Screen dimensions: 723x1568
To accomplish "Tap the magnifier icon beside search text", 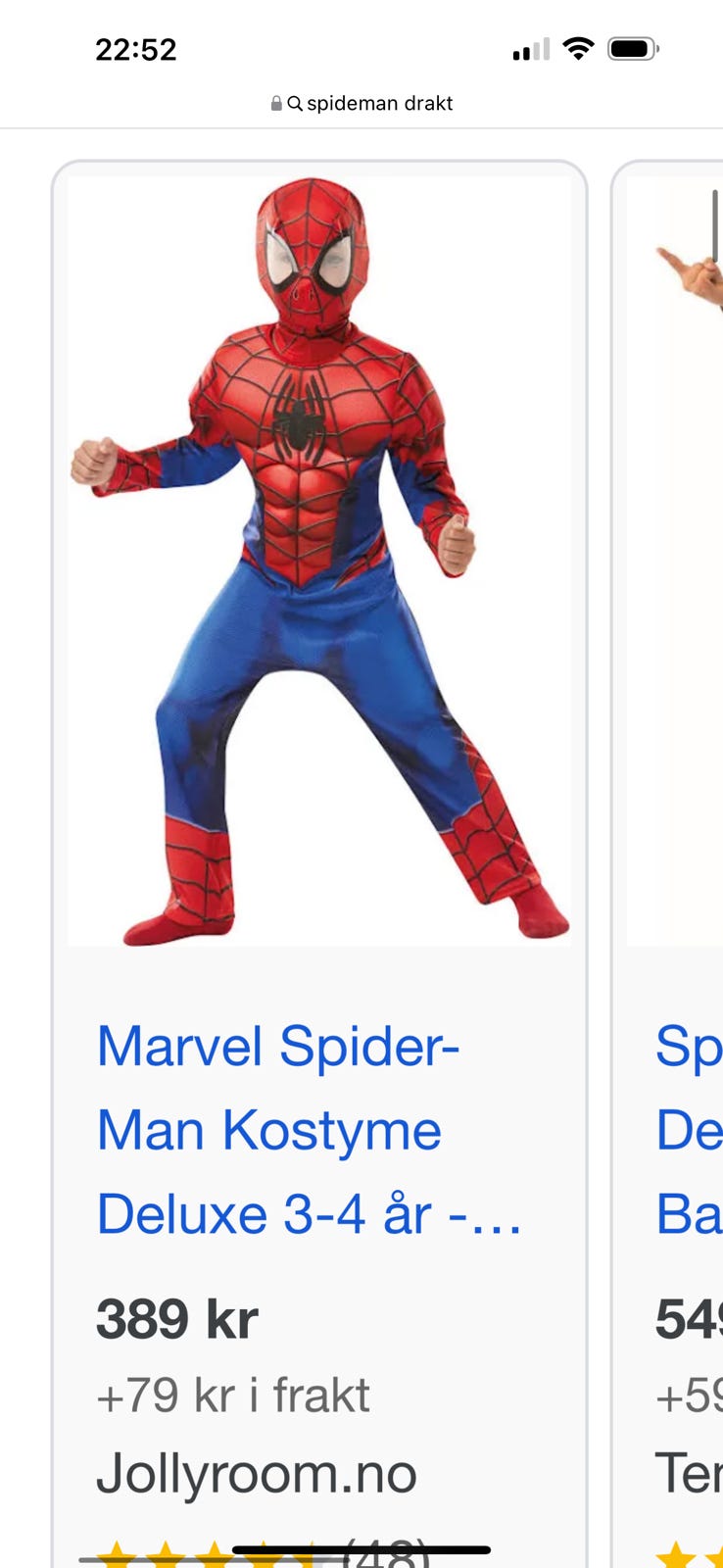I will tap(294, 103).
